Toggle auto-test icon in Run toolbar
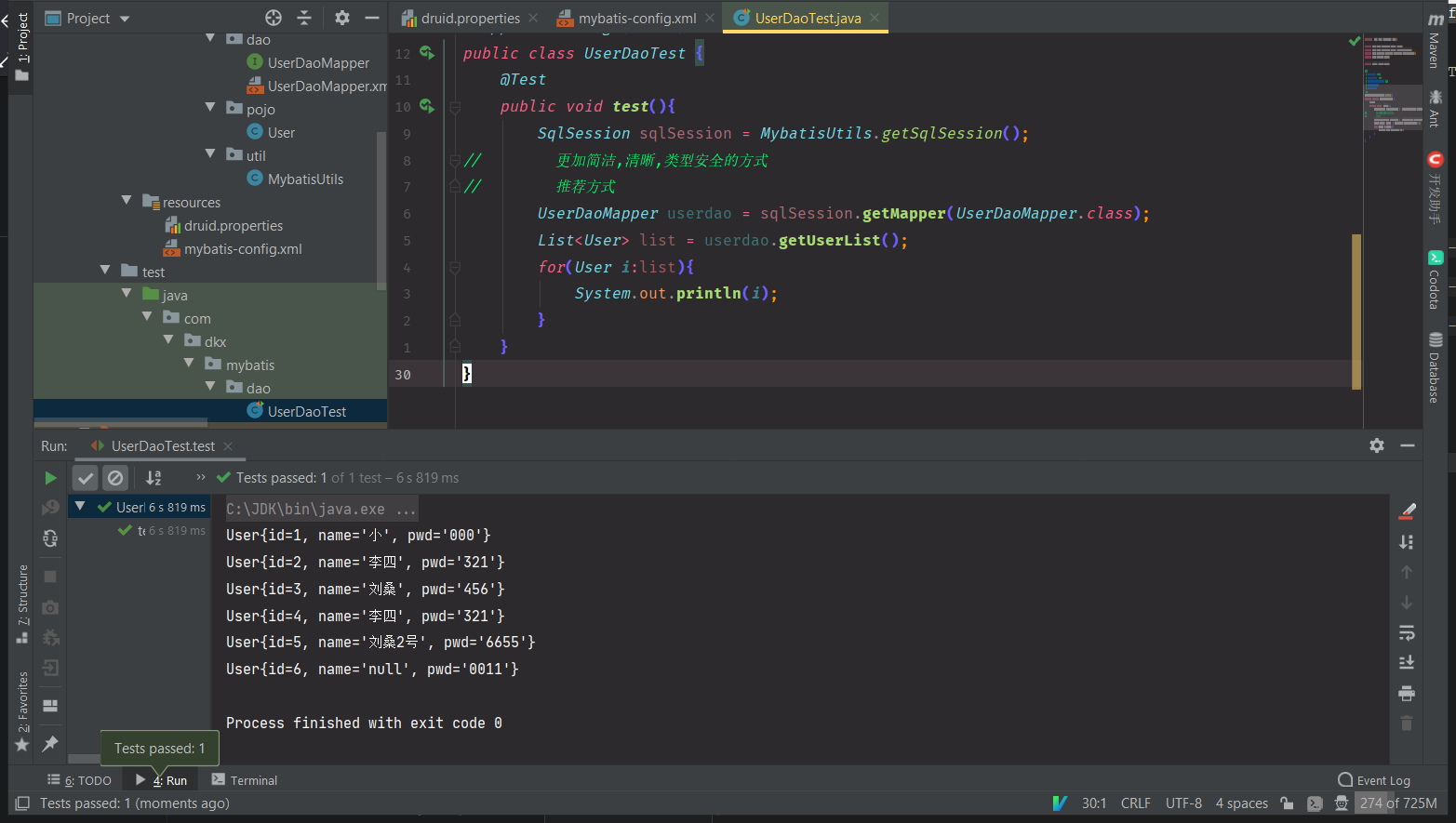Viewport: 1456px width, 823px height. (x=50, y=538)
